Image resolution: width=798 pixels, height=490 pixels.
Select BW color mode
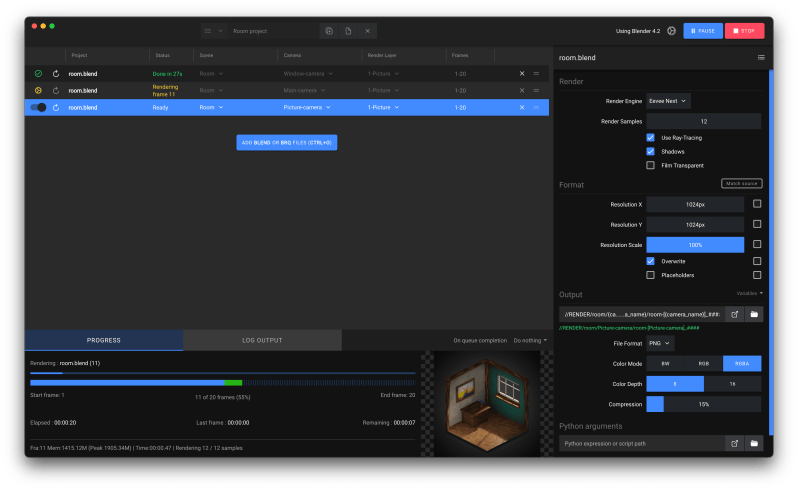(x=665, y=364)
